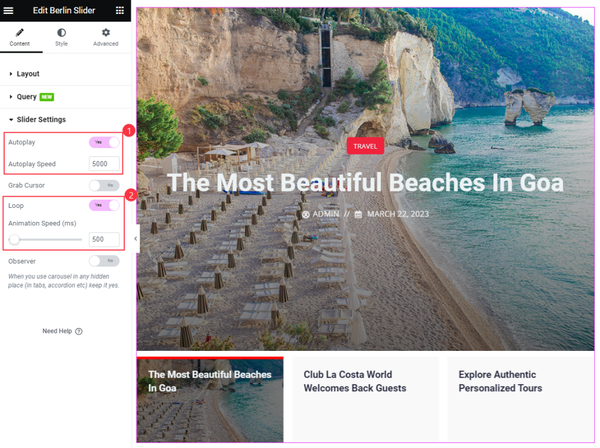The width and height of the screenshot is (600, 448).
Task: Select the Club La Costa World slide thumbnail
Action: [365, 399]
